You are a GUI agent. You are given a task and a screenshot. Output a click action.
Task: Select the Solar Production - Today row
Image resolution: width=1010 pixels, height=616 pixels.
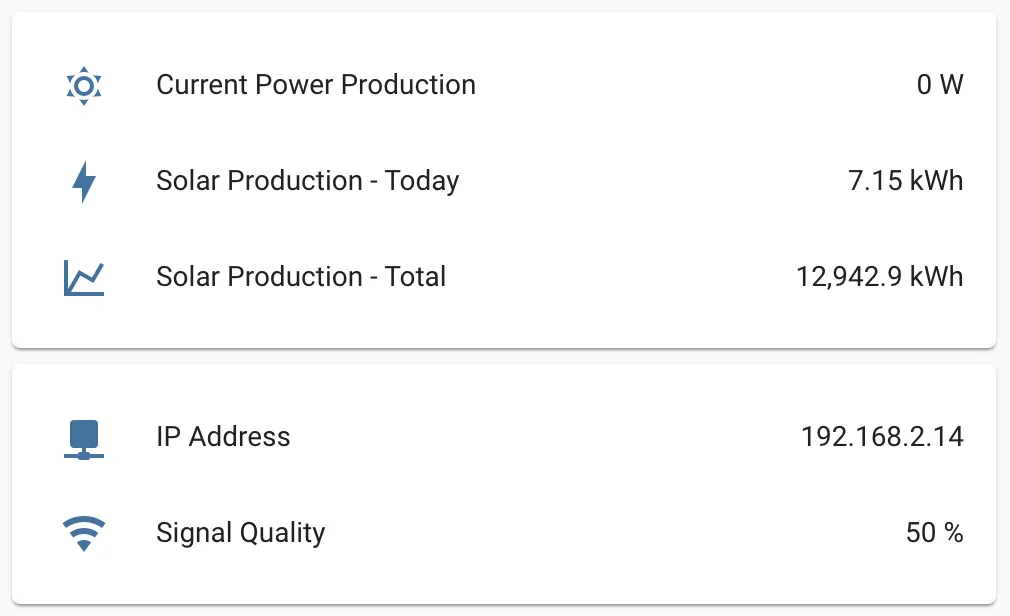pyautogui.click(x=504, y=181)
